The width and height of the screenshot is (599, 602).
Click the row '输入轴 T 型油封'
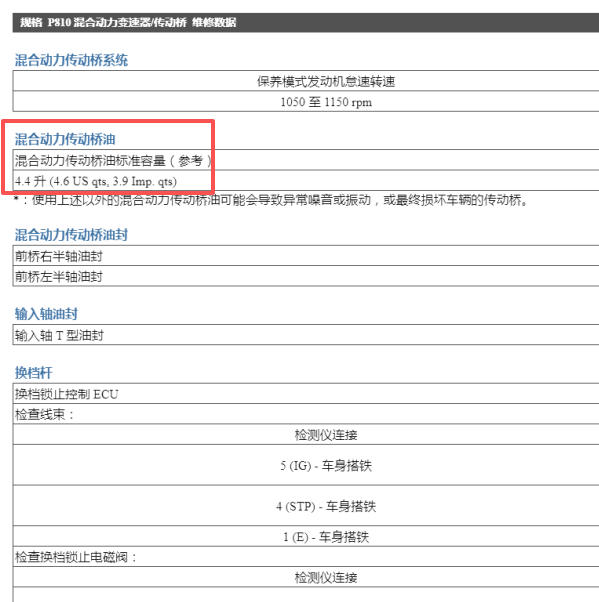point(306,335)
